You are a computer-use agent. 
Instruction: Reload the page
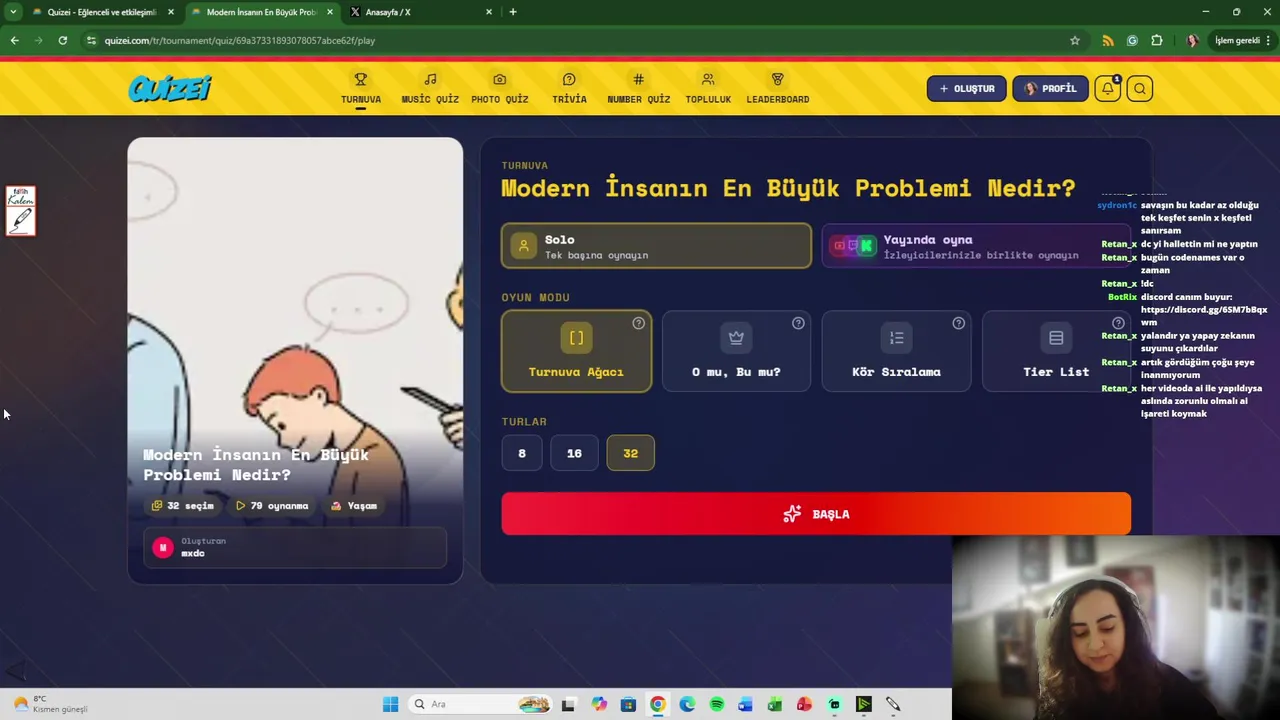point(62,40)
